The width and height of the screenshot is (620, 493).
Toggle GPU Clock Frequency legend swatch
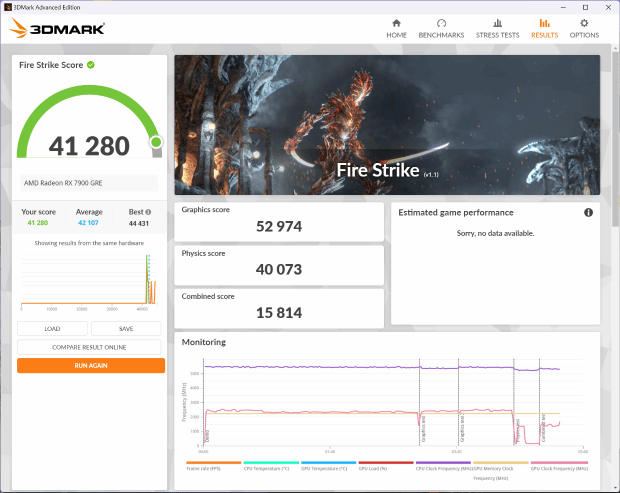pos(559,463)
